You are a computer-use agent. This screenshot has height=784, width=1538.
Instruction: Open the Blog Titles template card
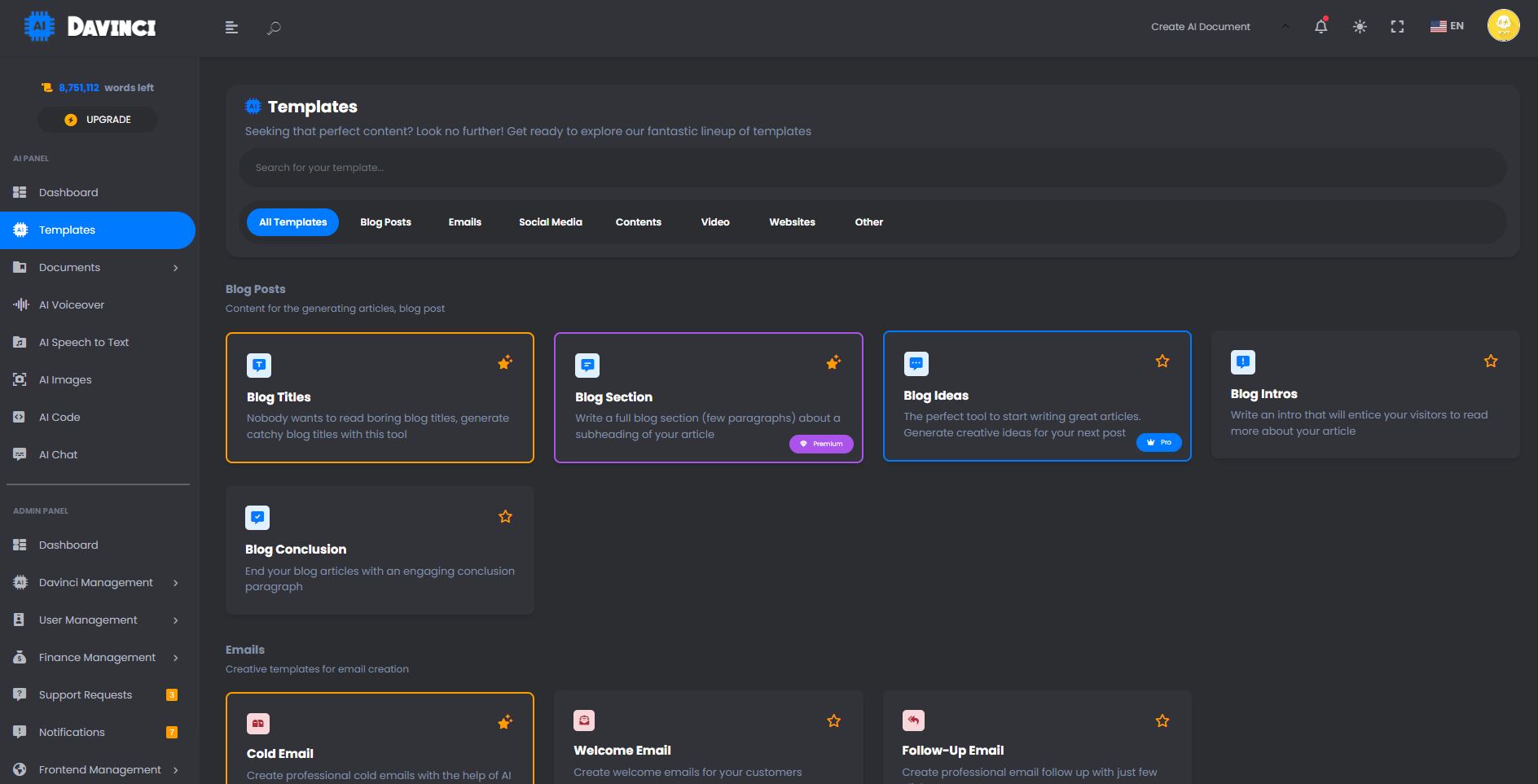click(380, 397)
